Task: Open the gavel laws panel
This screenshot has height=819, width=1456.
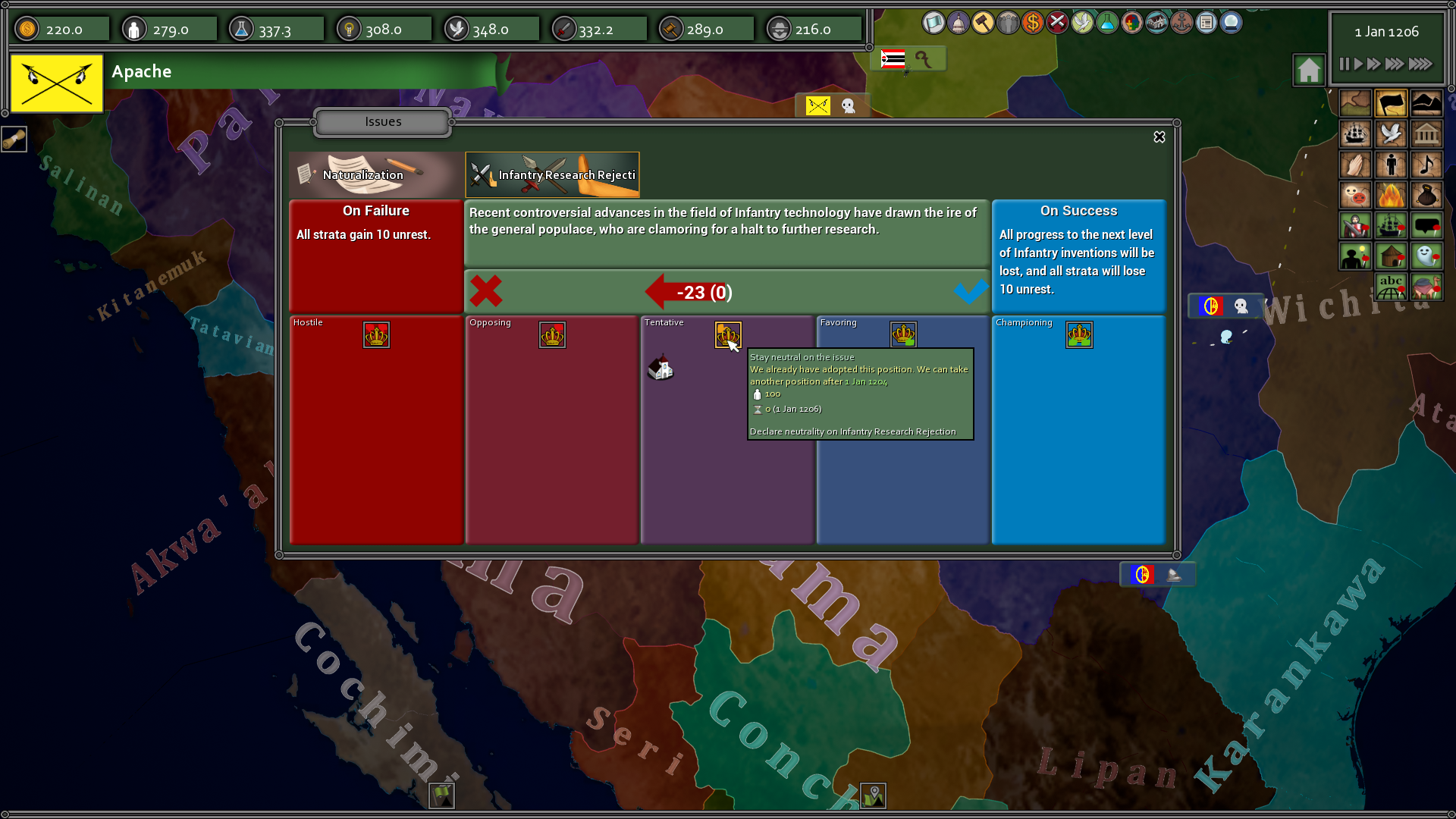Action: point(984,23)
